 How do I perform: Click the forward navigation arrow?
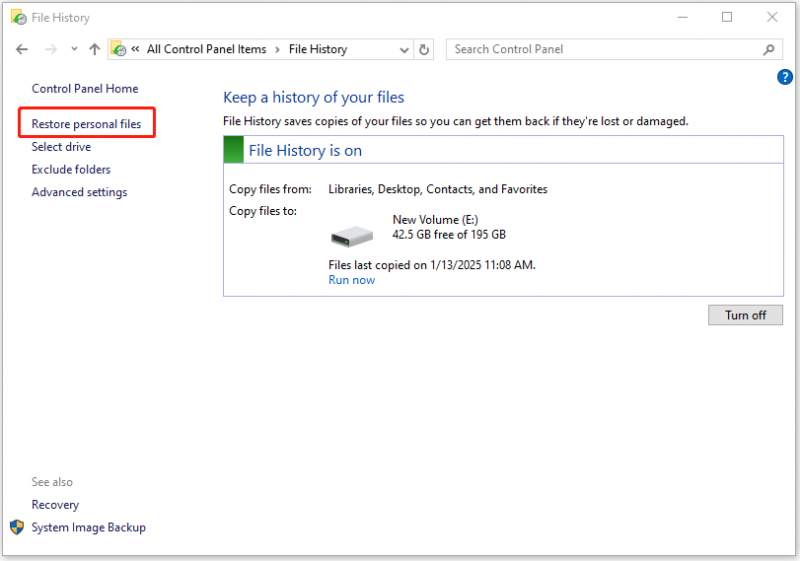(x=51, y=49)
